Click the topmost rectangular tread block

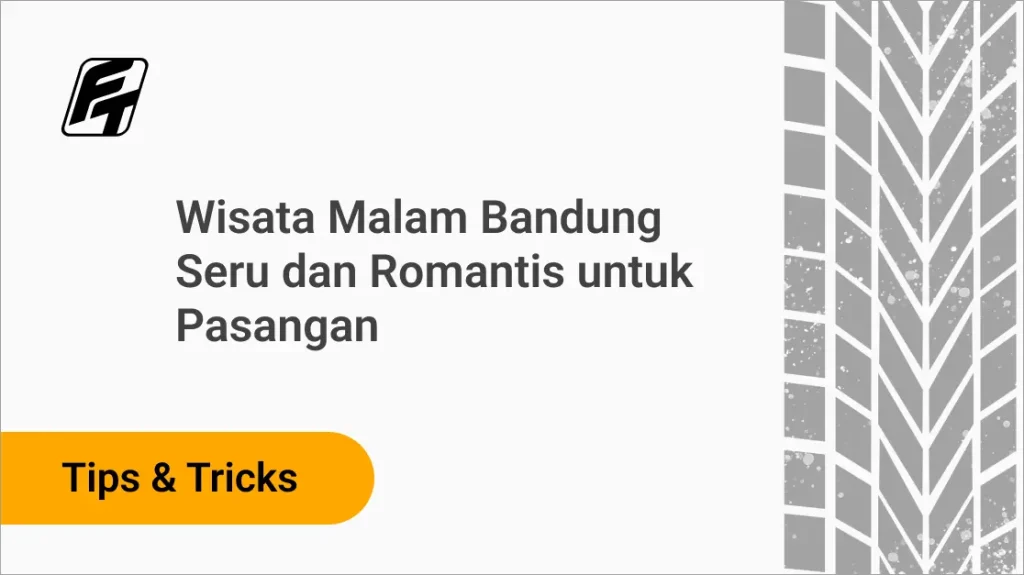tap(805, 28)
